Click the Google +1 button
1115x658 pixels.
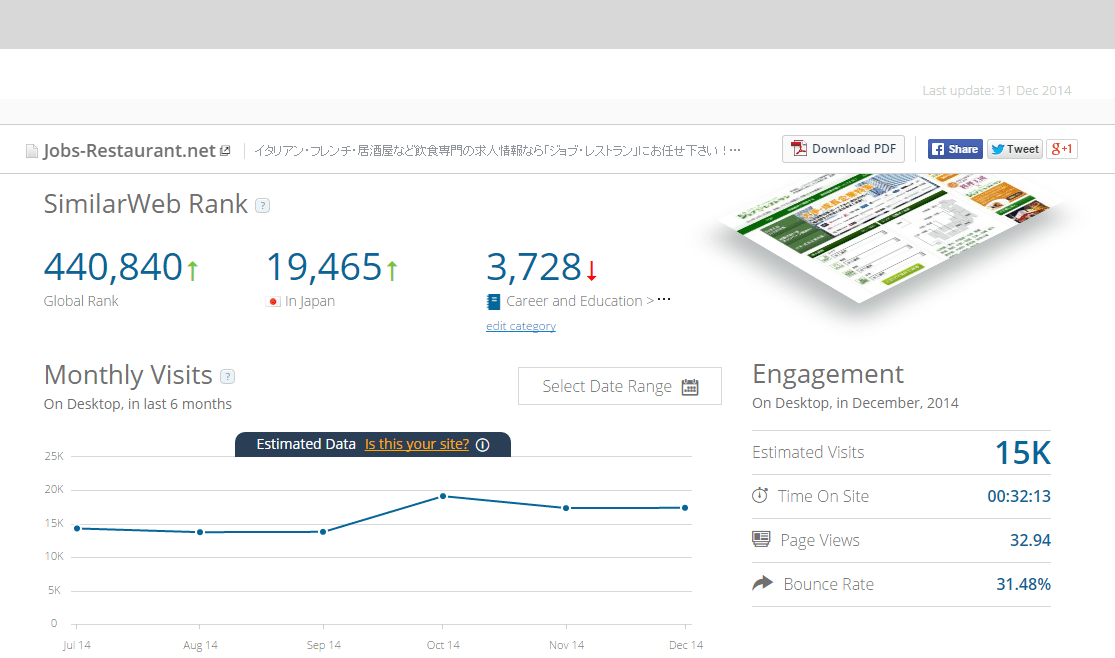[1062, 149]
